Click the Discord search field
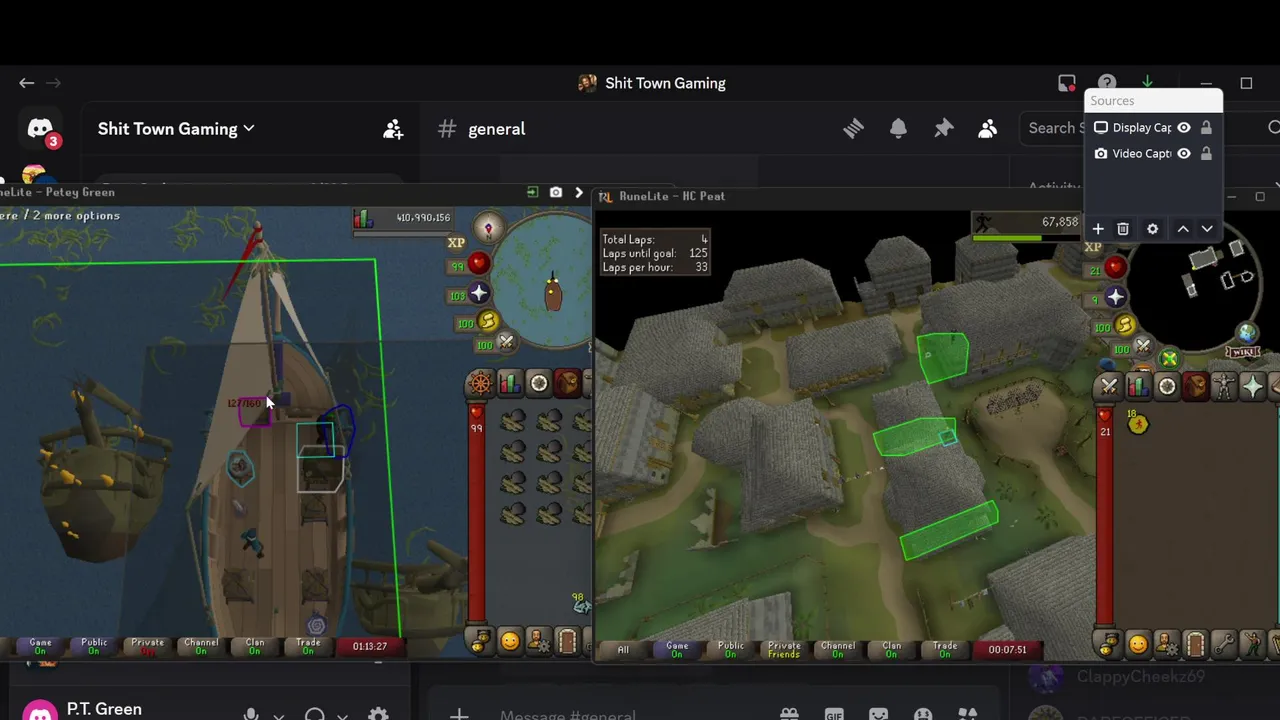1280x720 pixels. coord(1150,128)
